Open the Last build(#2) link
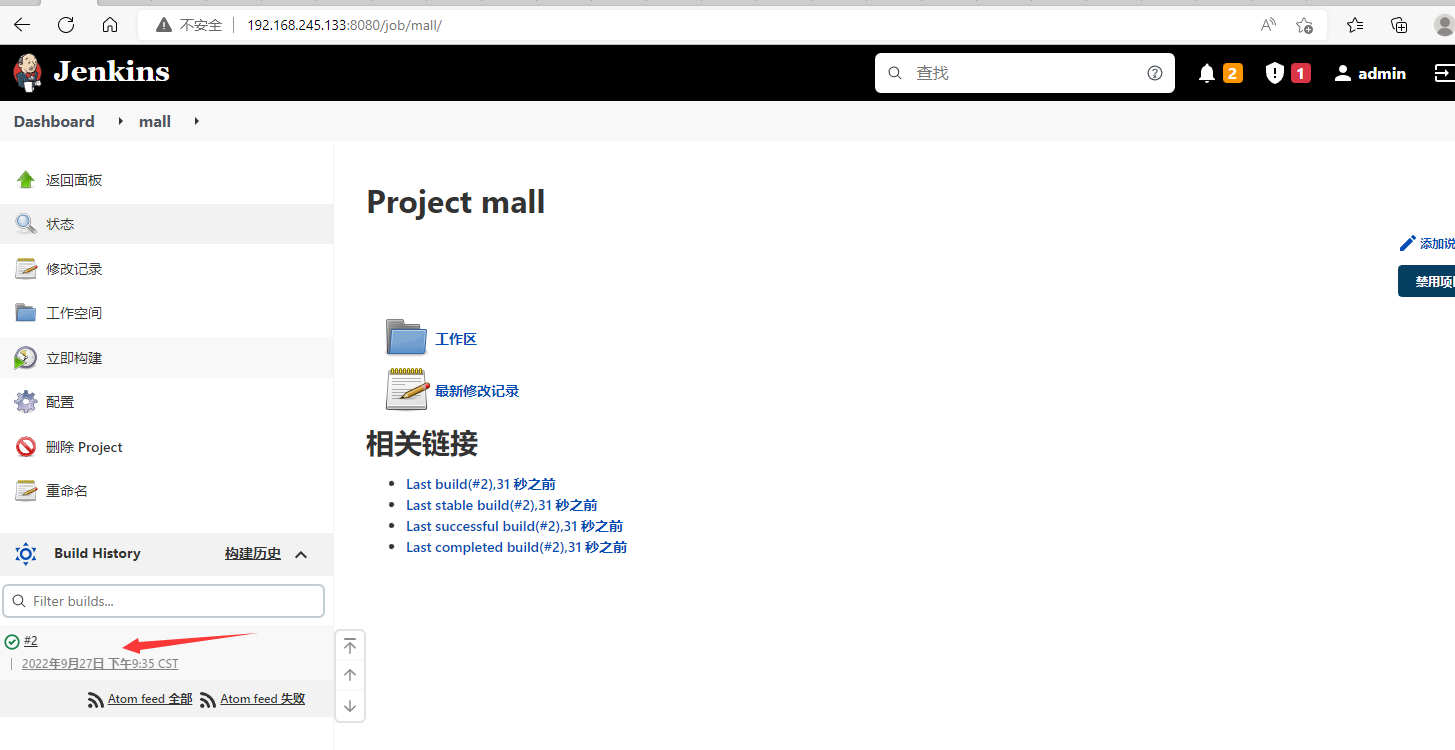1455x750 pixels. pos(481,484)
